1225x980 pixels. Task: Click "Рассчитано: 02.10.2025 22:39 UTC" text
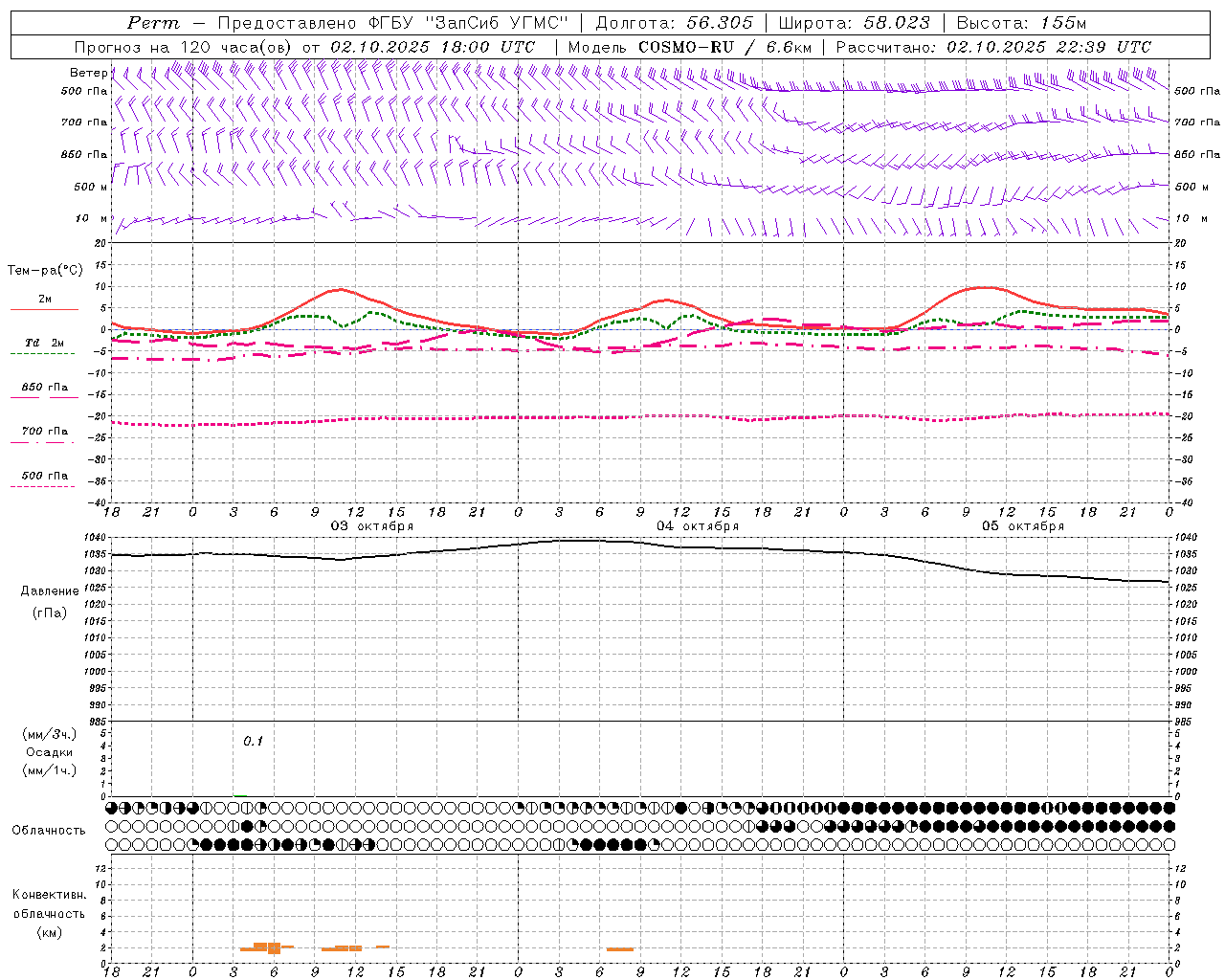(x=993, y=47)
